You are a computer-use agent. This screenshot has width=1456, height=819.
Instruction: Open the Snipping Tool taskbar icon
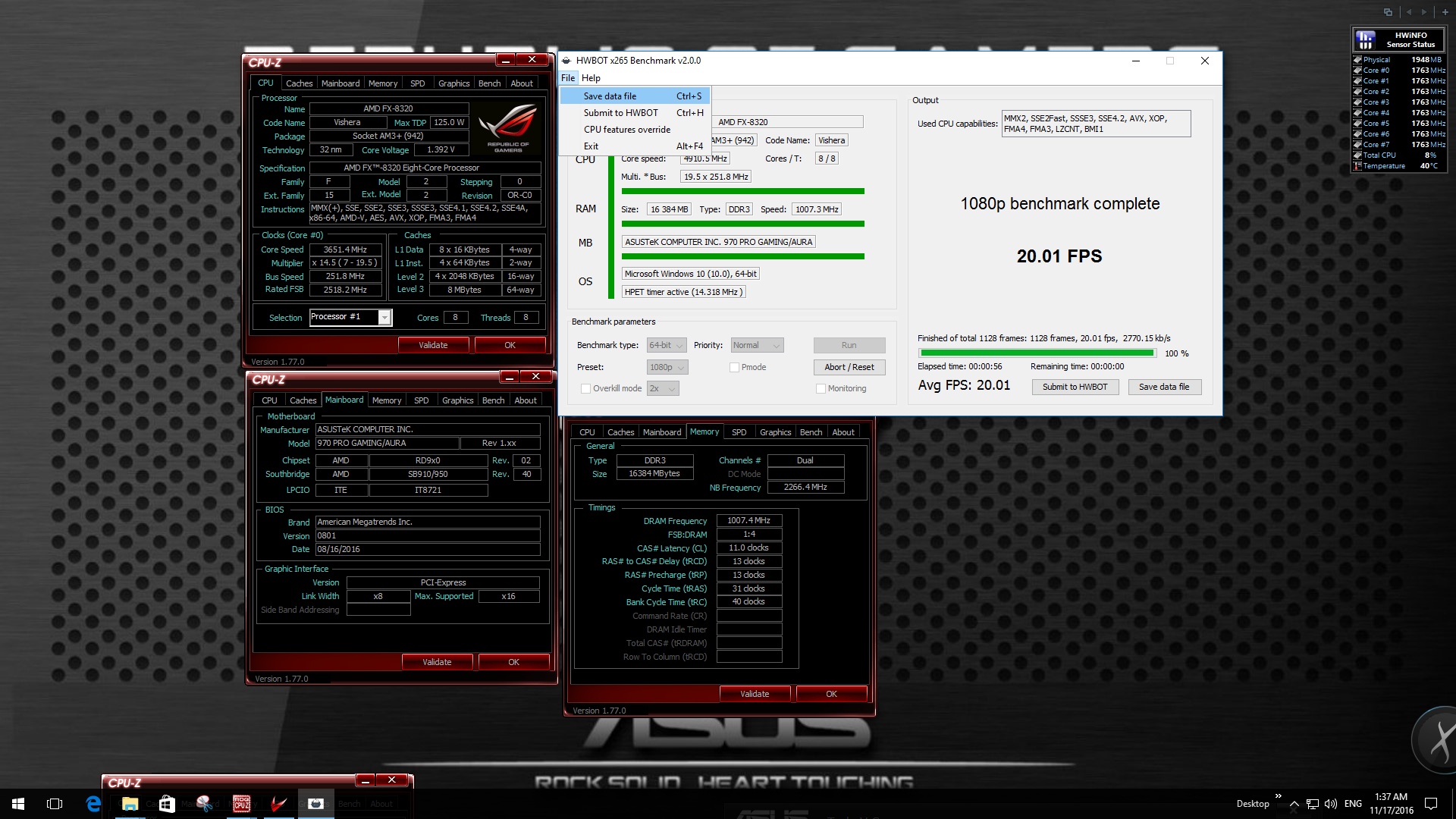coord(204,804)
